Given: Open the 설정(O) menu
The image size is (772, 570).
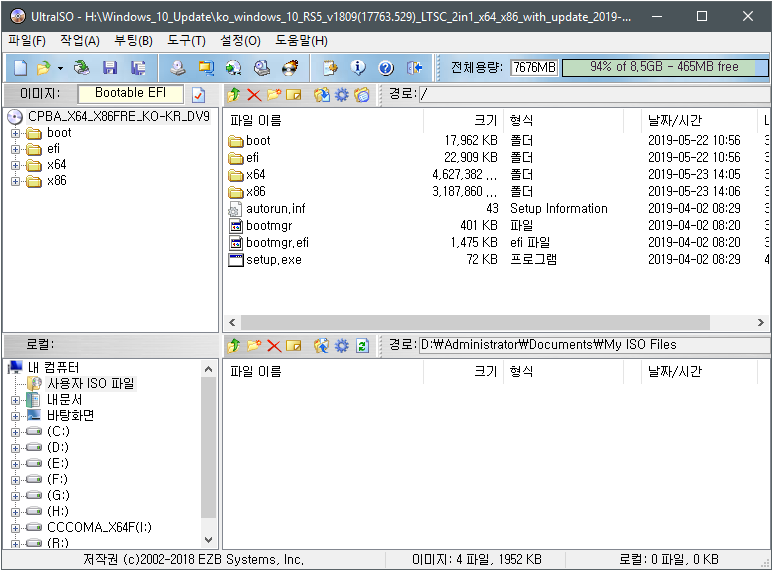Looking at the screenshot, I should pos(240,41).
